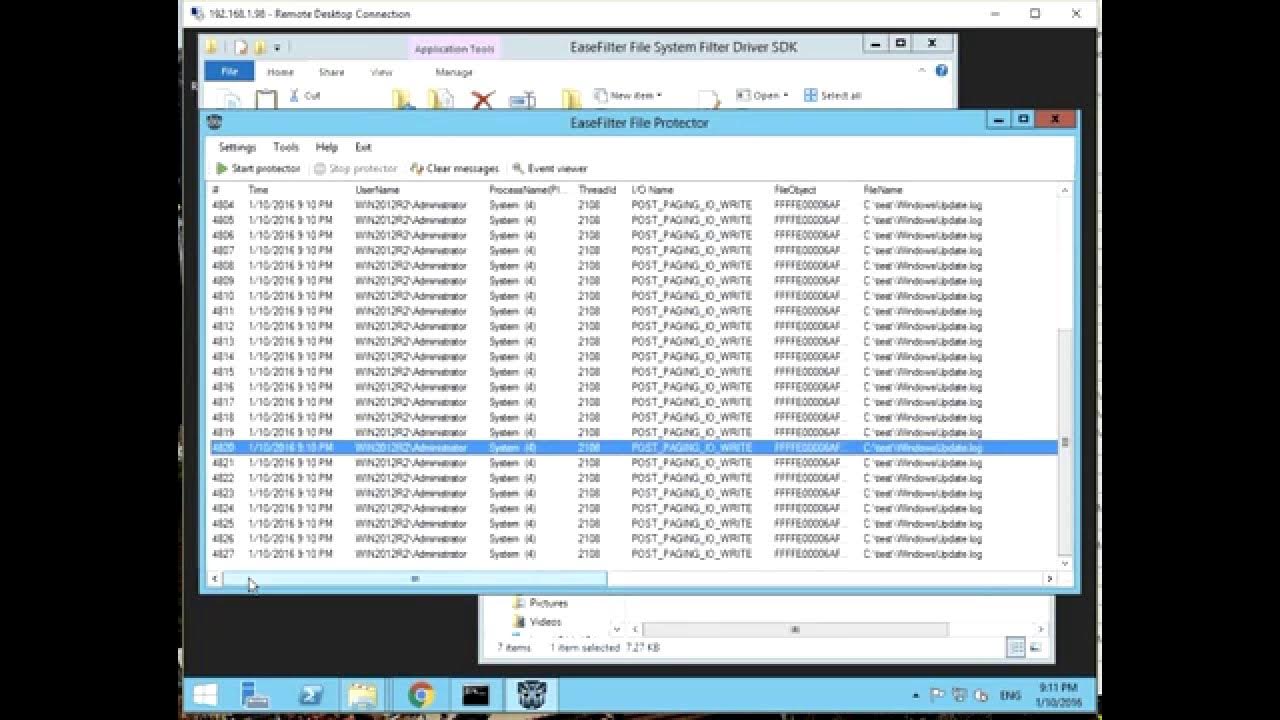Screen dimensions: 1280x720
Task: Select message row number 4816
Action: pos(634,387)
